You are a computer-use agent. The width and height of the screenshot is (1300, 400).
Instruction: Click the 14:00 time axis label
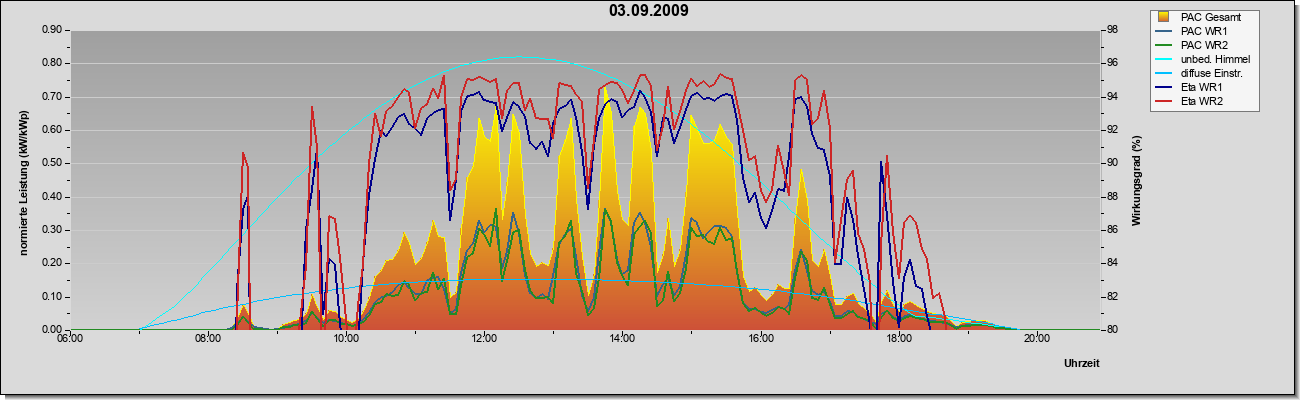coord(622,337)
